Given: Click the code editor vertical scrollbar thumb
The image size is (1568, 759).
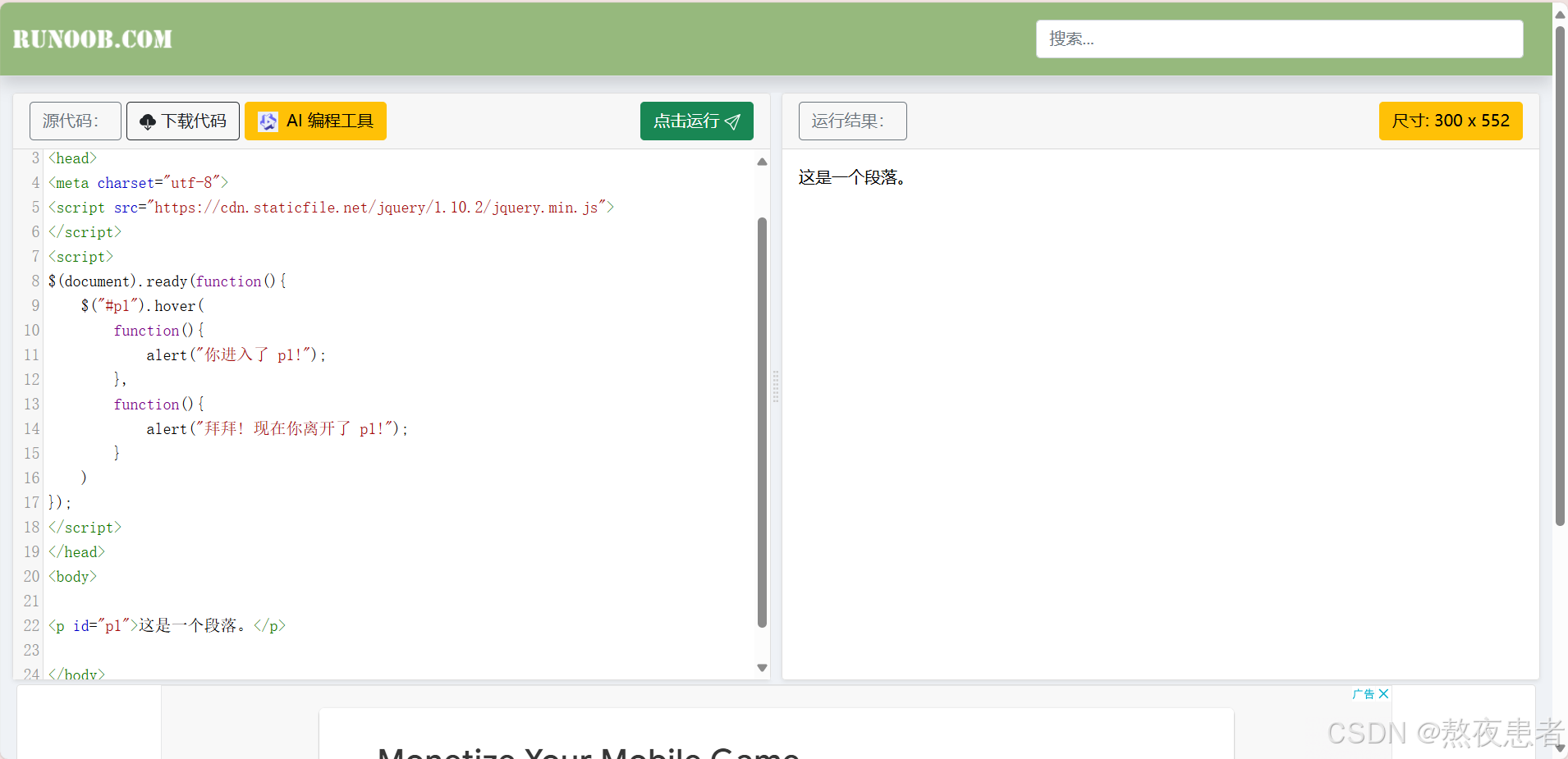Looking at the screenshot, I should pyautogui.click(x=762, y=422).
